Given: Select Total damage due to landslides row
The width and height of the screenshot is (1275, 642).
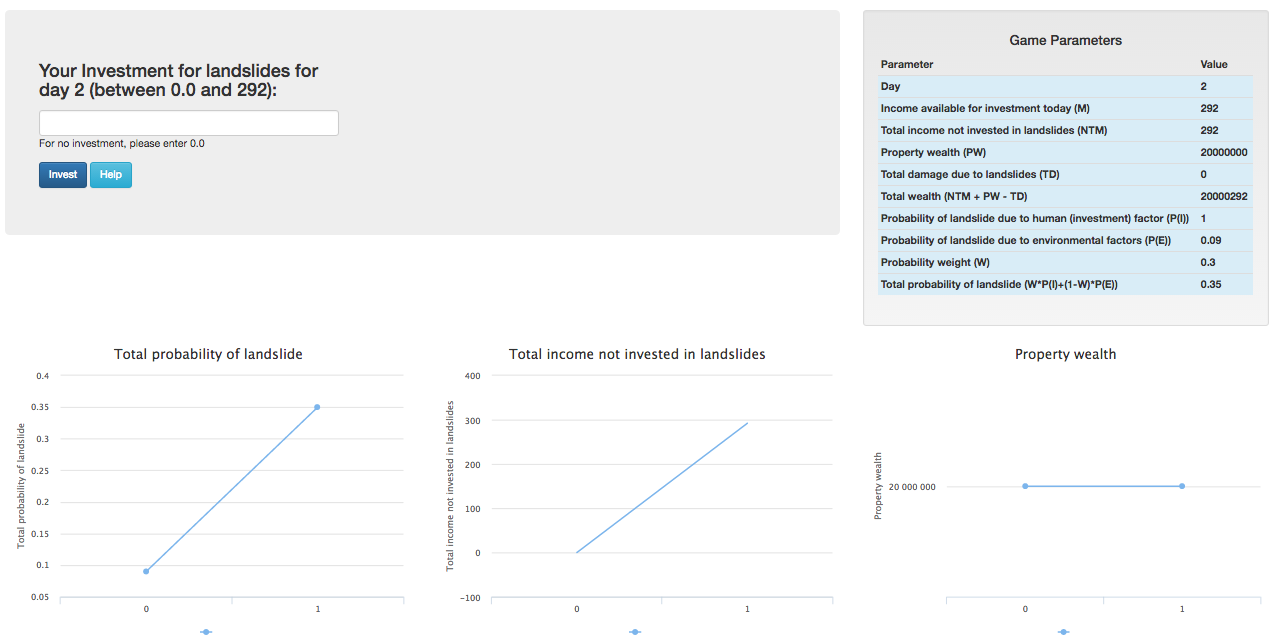Looking at the screenshot, I should [x=1065, y=174].
